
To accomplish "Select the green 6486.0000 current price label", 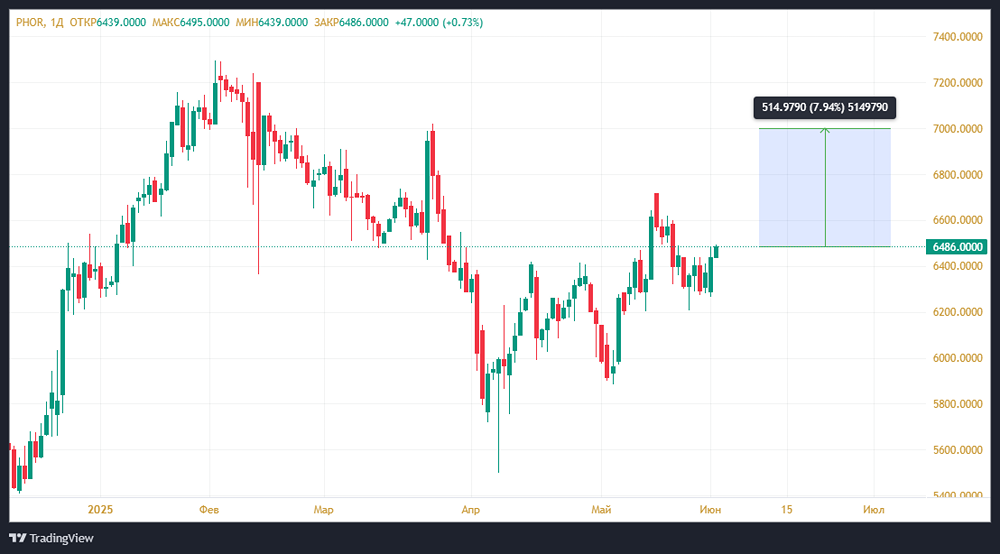I will (957, 246).
